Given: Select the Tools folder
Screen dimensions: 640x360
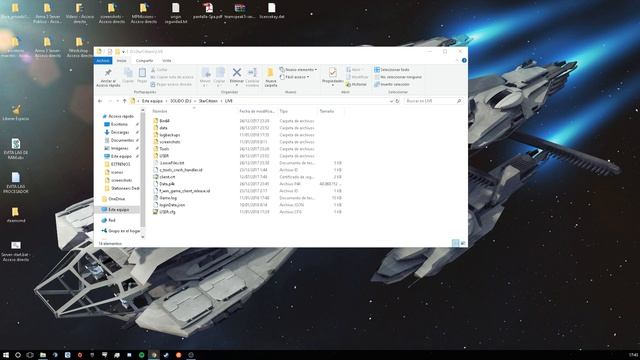Looking at the screenshot, I should 161,149.
